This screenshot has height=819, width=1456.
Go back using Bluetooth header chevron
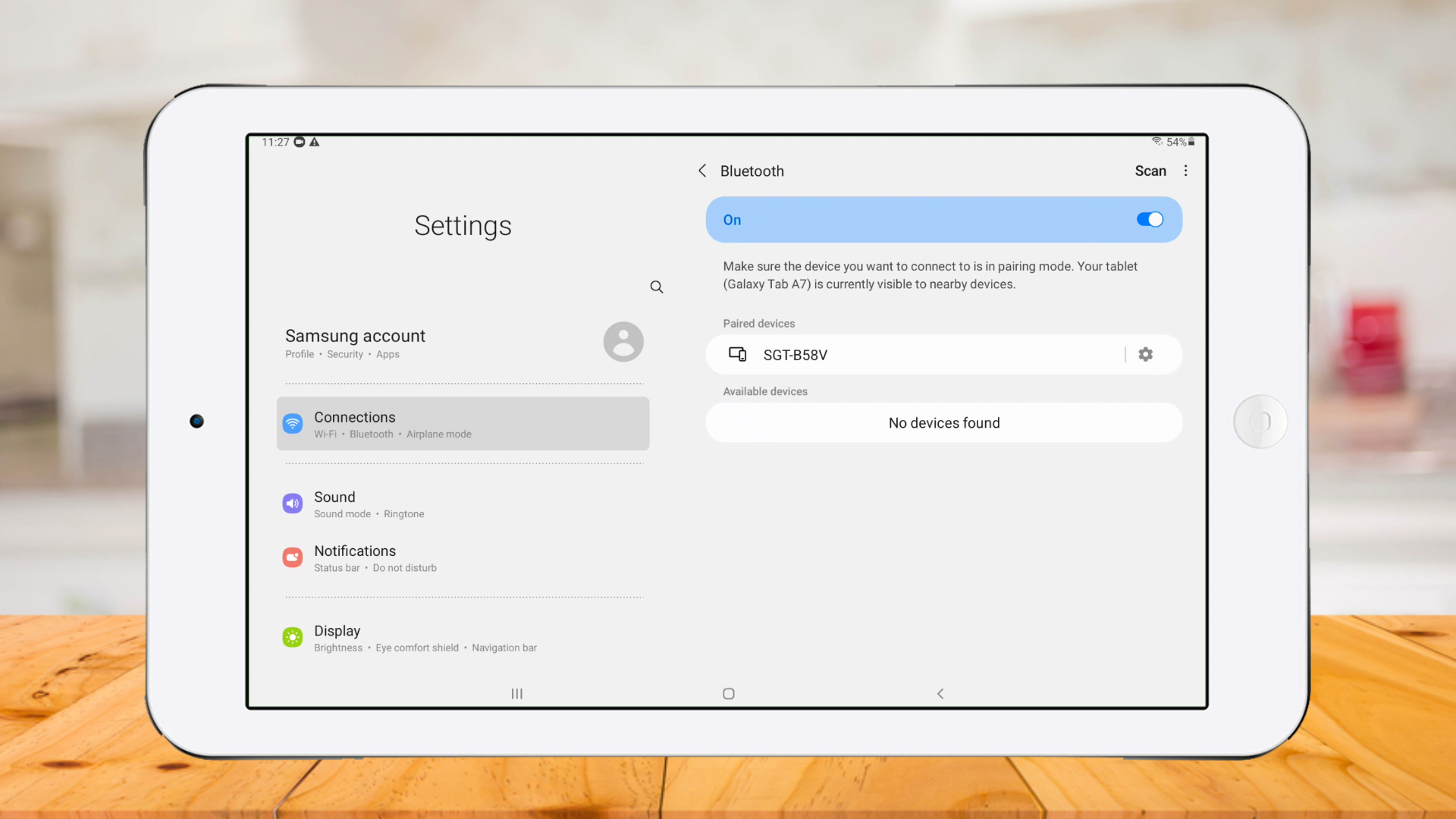pyautogui.click(x=702, y=171)
